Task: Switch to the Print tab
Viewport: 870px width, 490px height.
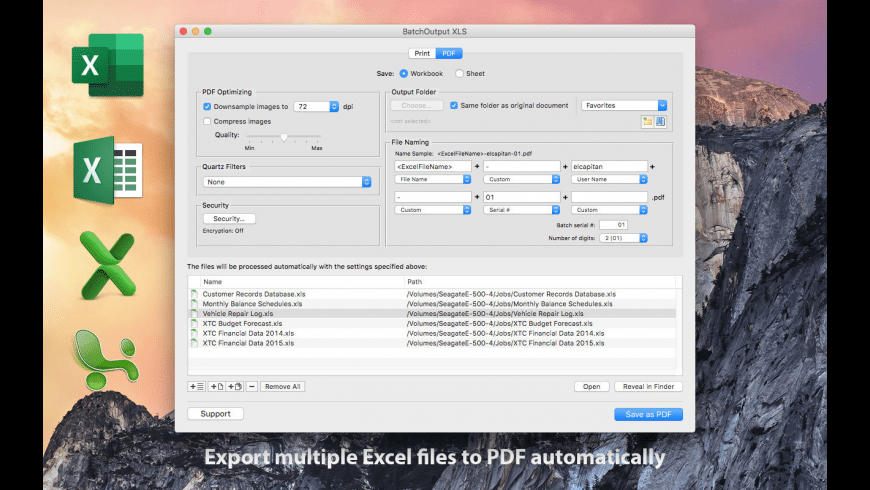Action: pyautogui.click(x=421, y=53)
